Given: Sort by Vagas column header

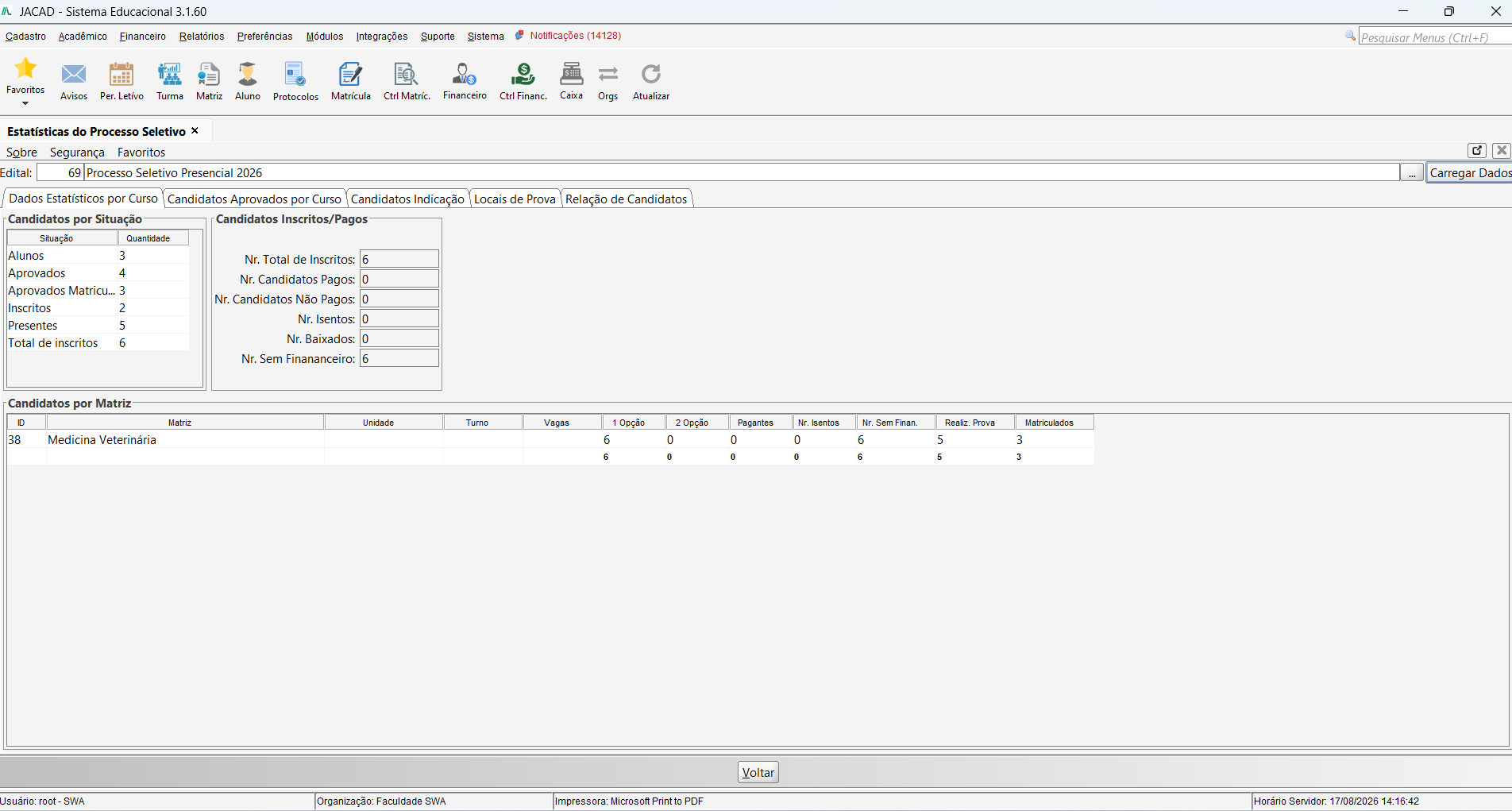Looking at the screenshot, I should pos(562,423).
